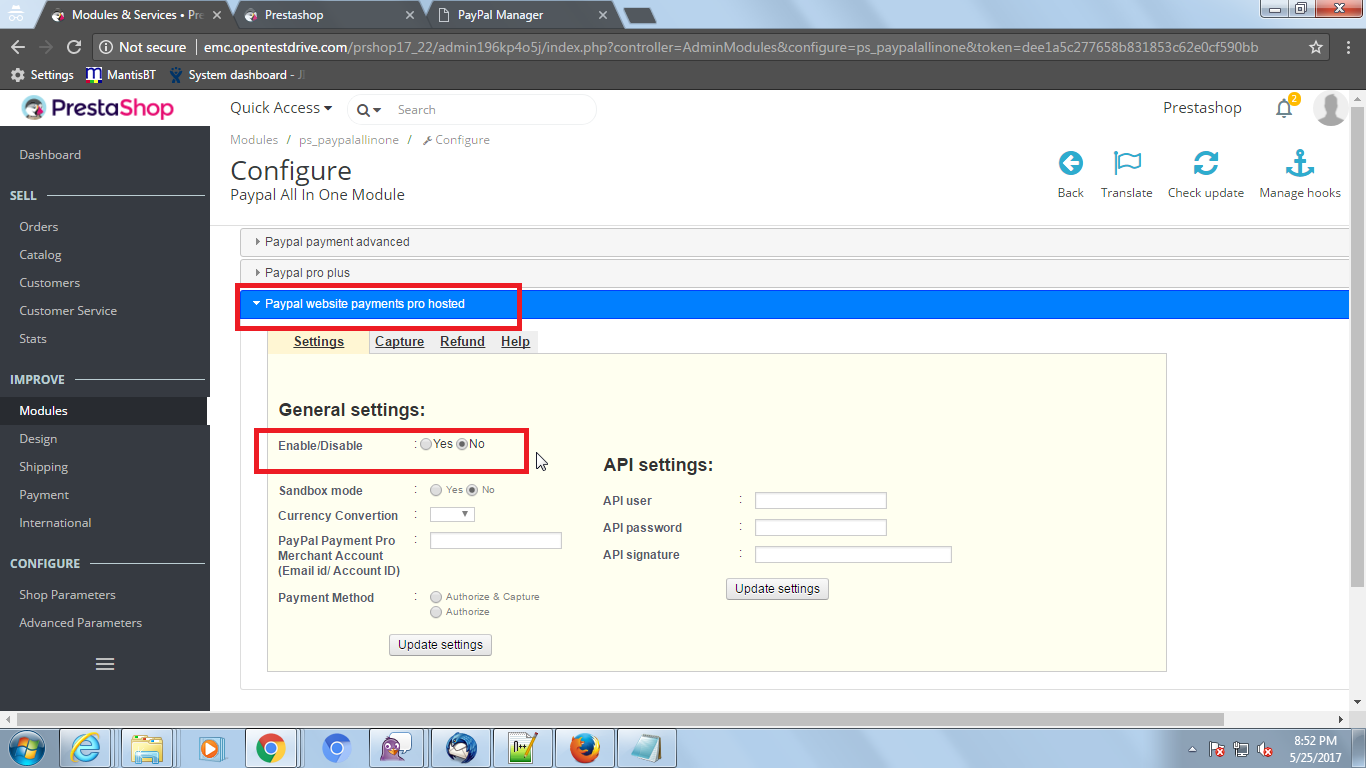Click the API signature input field
Image resolution: width=1366 pixels, height=768 pixels.
[853, 555]
